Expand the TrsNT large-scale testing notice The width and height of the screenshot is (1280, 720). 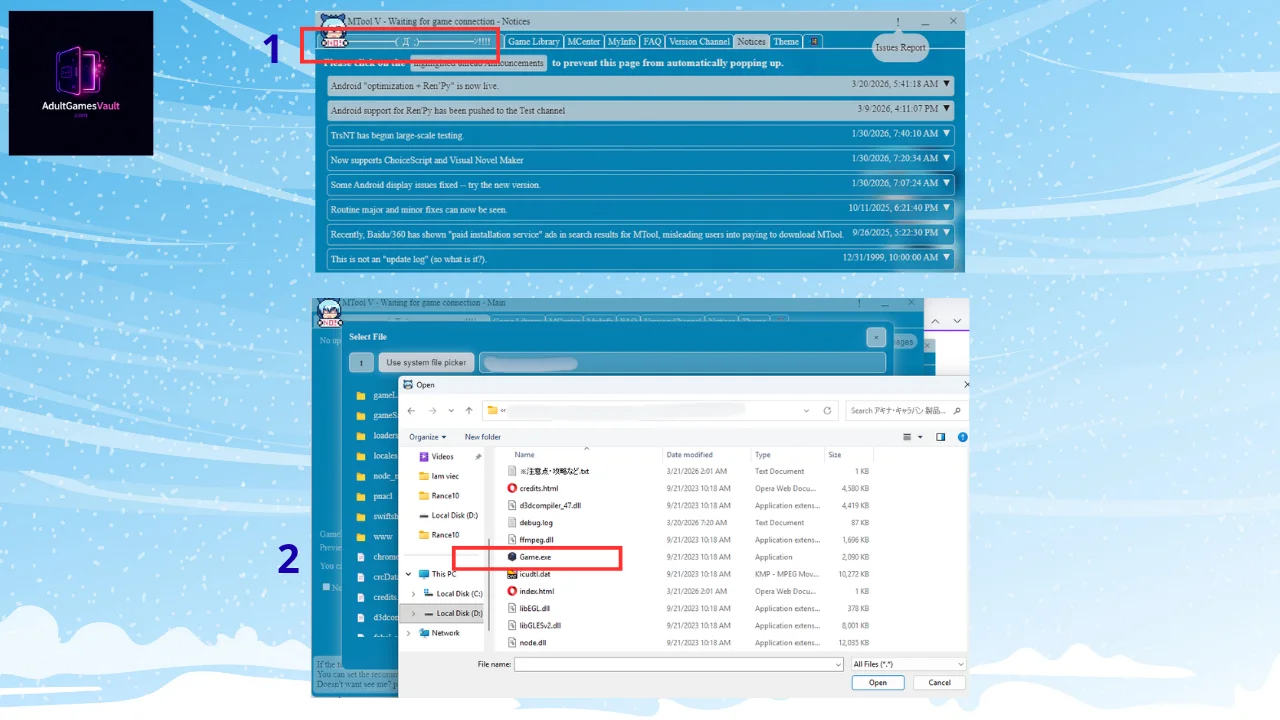(x=640, y=135)
